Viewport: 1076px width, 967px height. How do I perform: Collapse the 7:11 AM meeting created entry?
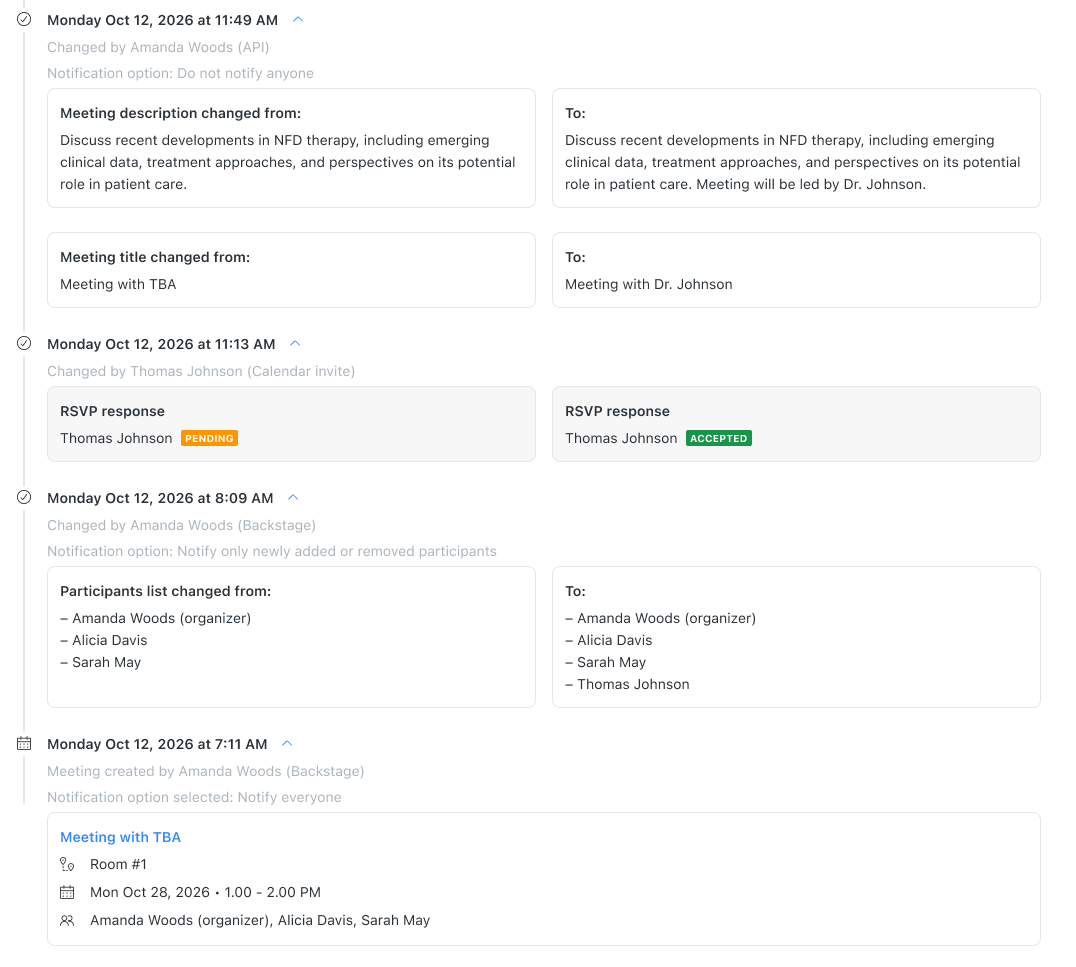click(x=288, y=743)
